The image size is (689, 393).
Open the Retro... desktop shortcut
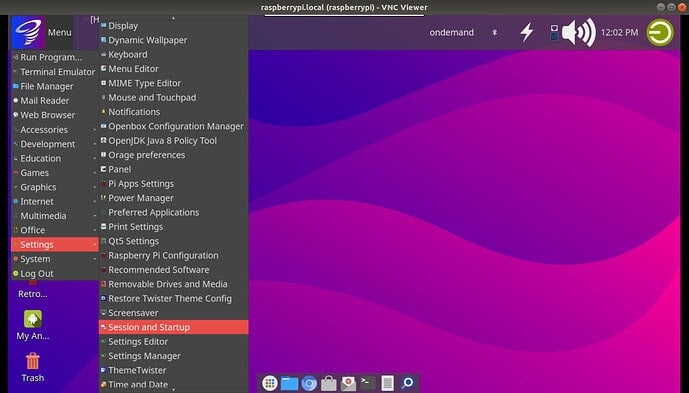[33, 290]
